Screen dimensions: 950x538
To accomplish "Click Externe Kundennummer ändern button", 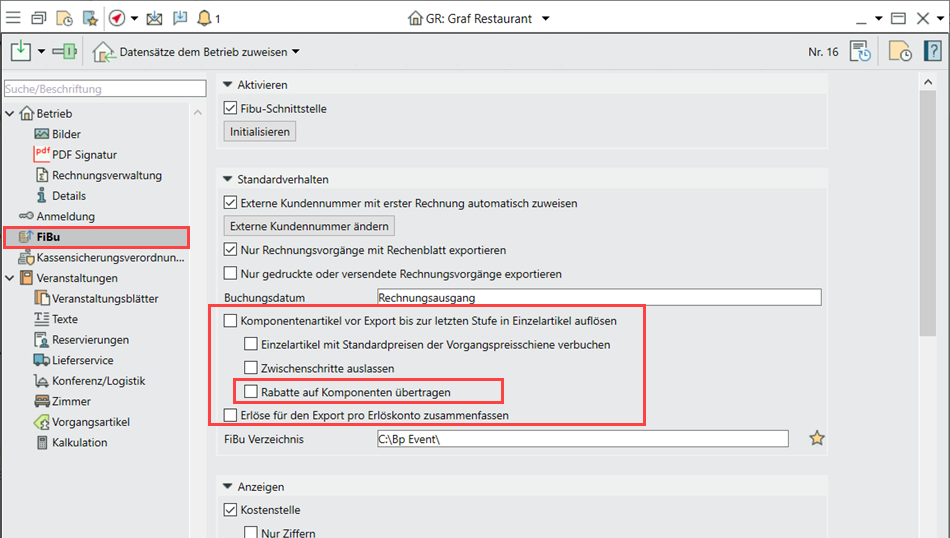I will click(308, 226).
